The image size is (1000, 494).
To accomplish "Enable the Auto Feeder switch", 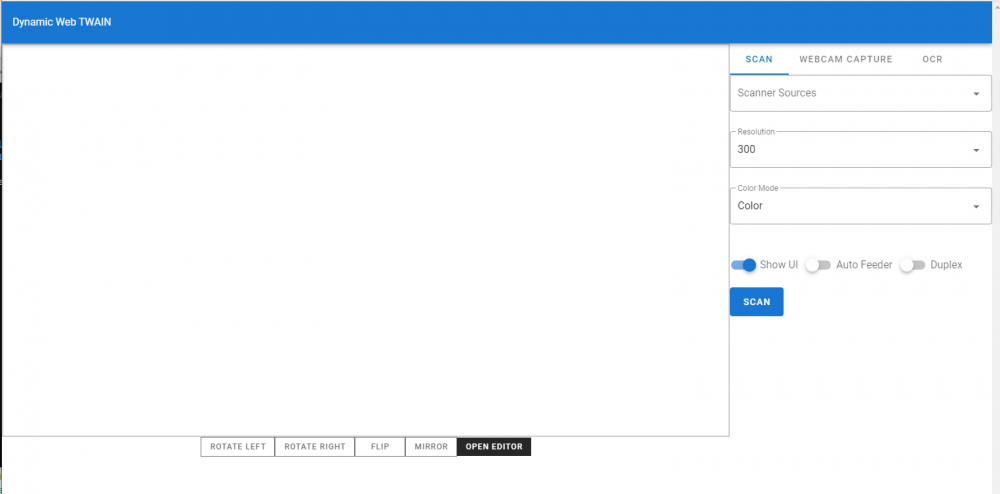I will [818, 265].
